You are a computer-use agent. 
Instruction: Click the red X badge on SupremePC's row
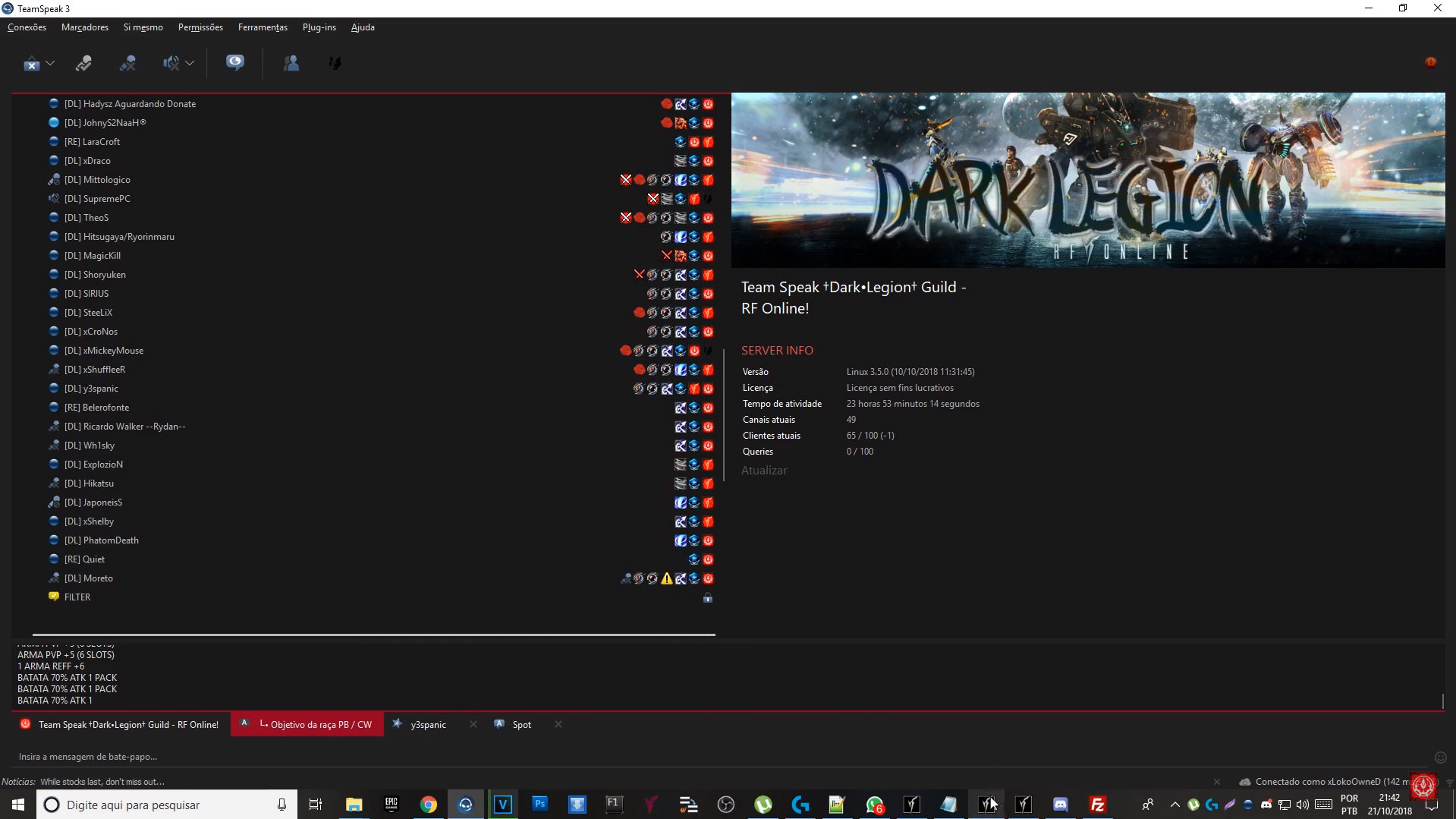pos(653,199)
